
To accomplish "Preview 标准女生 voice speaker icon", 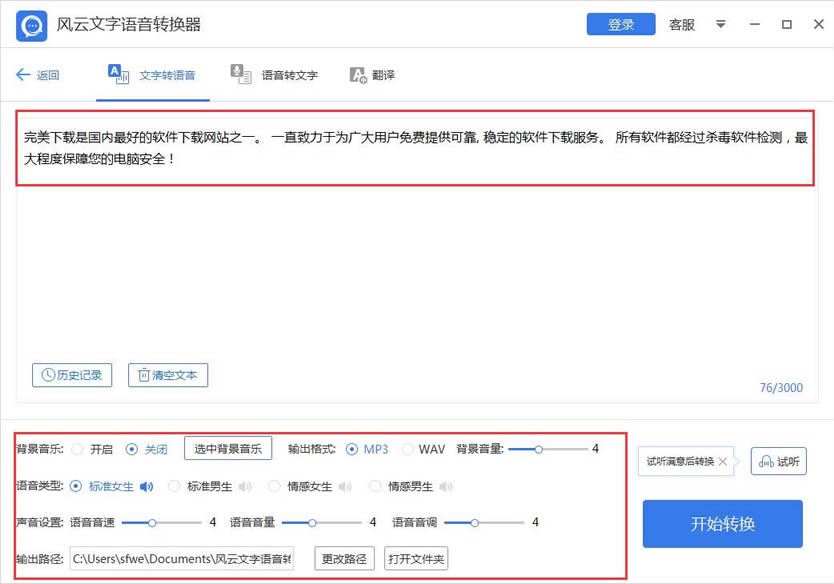I will coord(146,487).
